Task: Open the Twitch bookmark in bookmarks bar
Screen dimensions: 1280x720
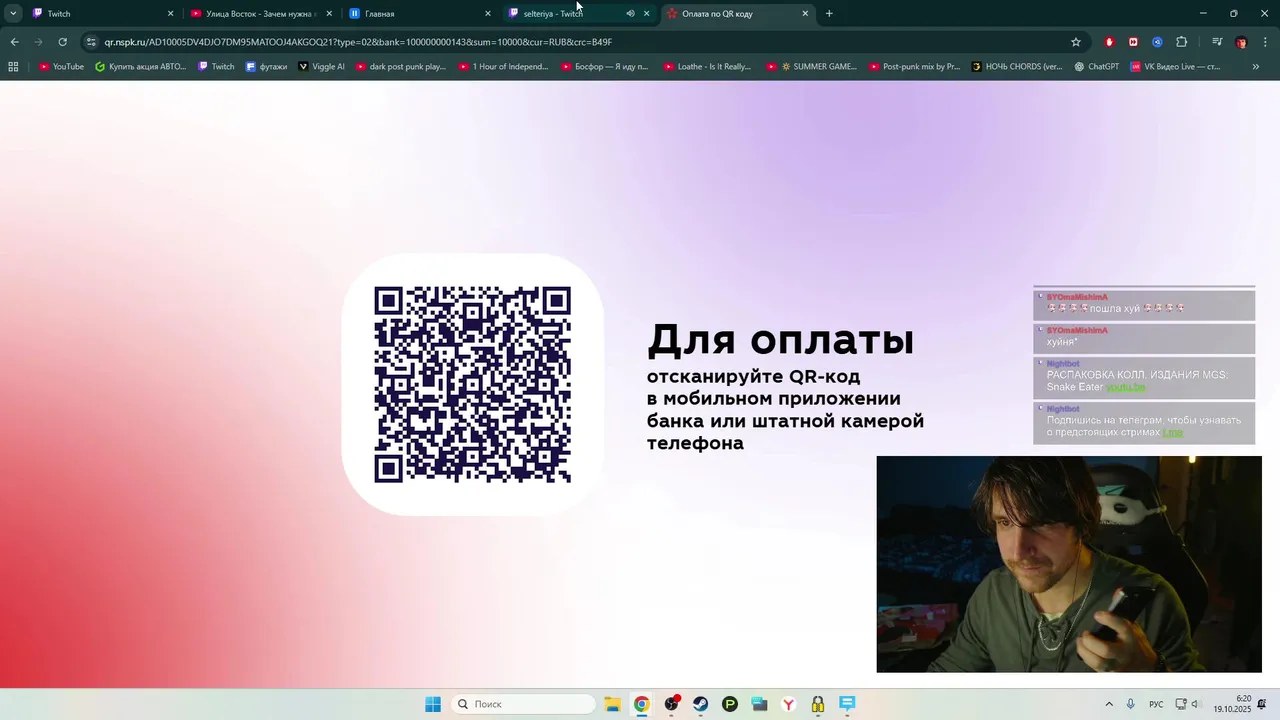Action: pos(216,67)
